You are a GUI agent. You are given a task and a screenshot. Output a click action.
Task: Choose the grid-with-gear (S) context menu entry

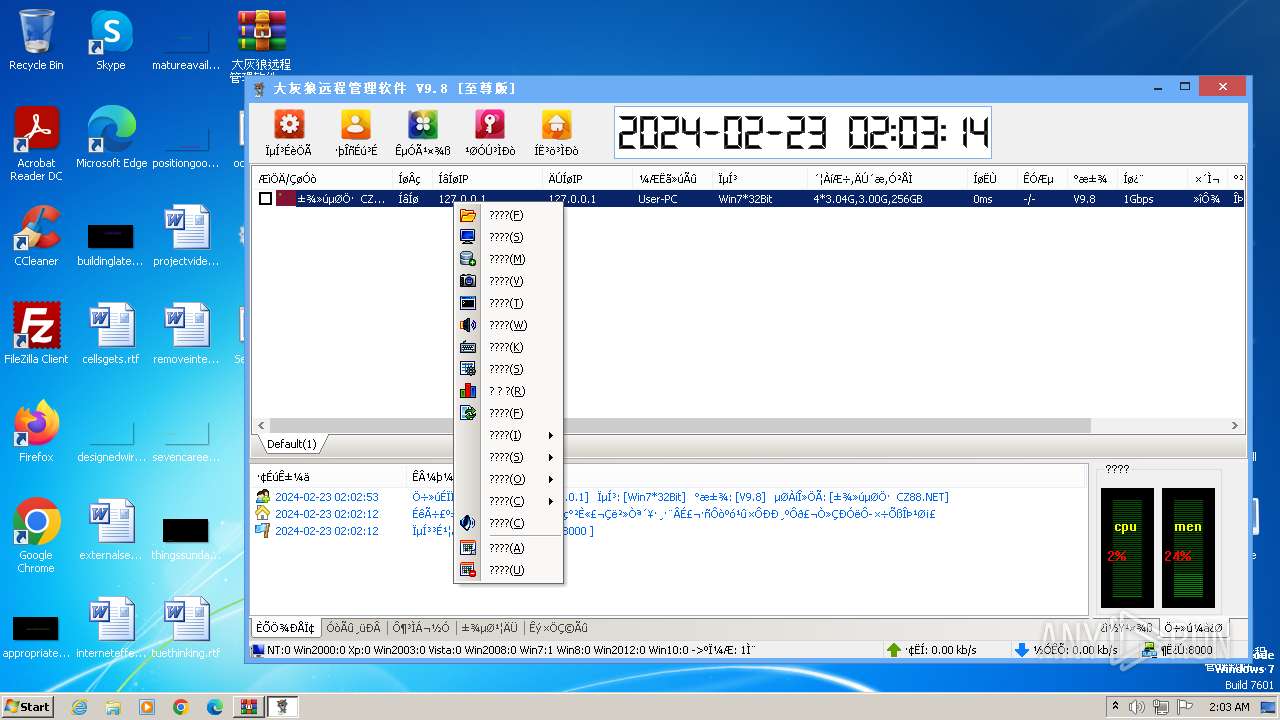(x=508, y=369)
